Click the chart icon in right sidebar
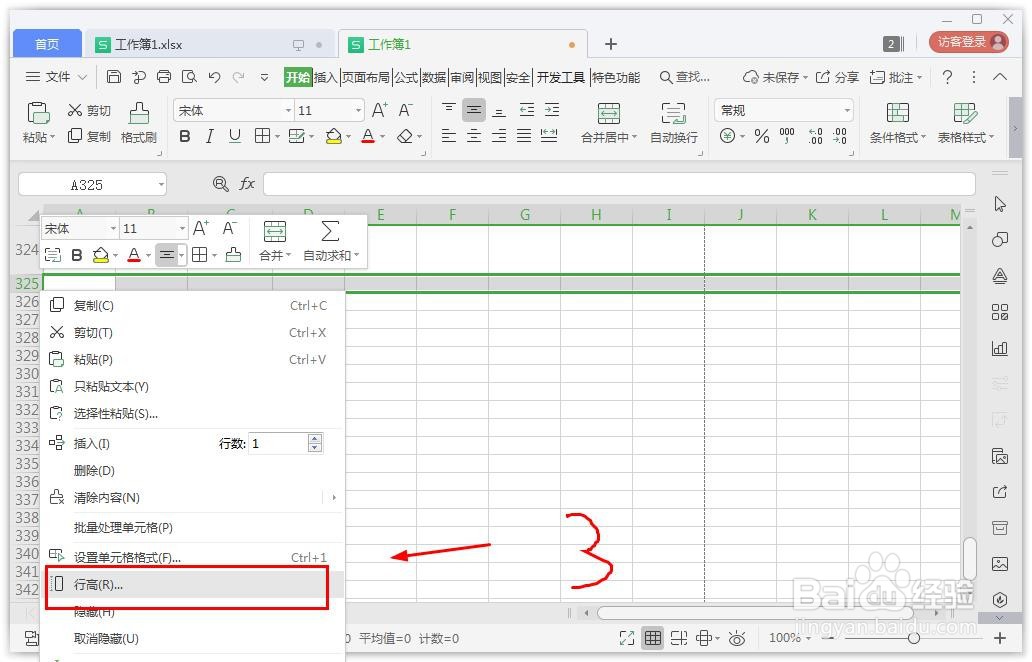 coord(1000,347)
